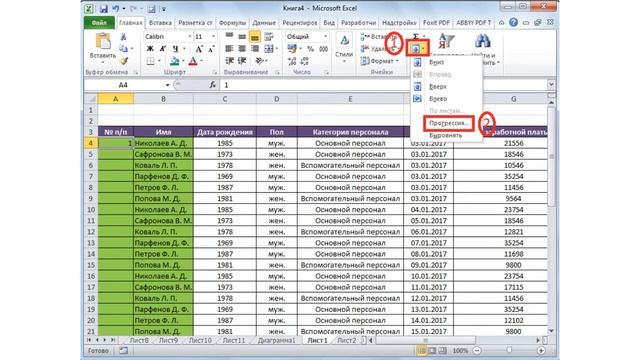Screen dimensions: 640x360
Task: Open Число group dialog launcher
Action: (x=327, y=72)
